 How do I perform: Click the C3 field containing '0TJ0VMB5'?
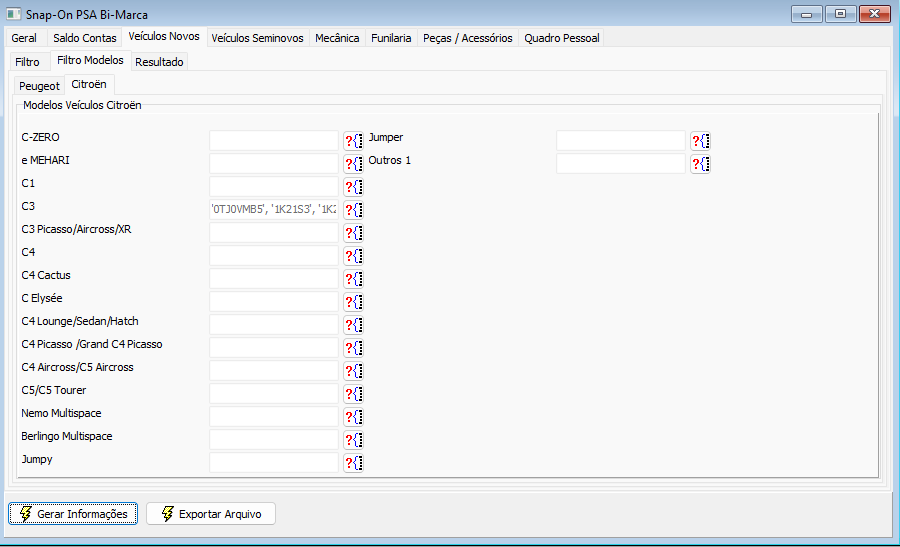tap(274, 210)
